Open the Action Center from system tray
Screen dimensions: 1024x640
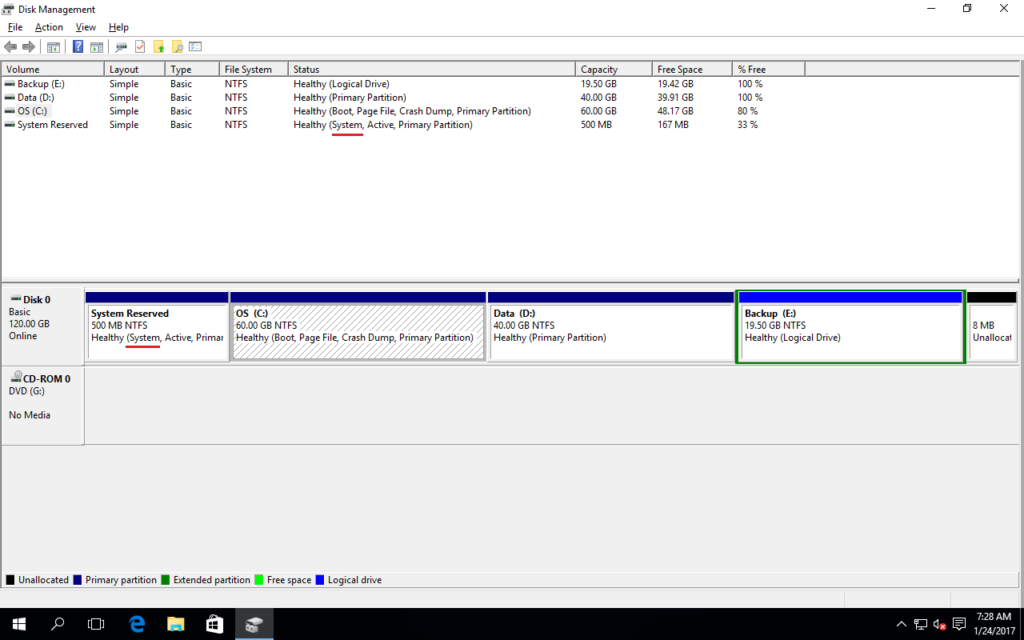coord(958,623)
